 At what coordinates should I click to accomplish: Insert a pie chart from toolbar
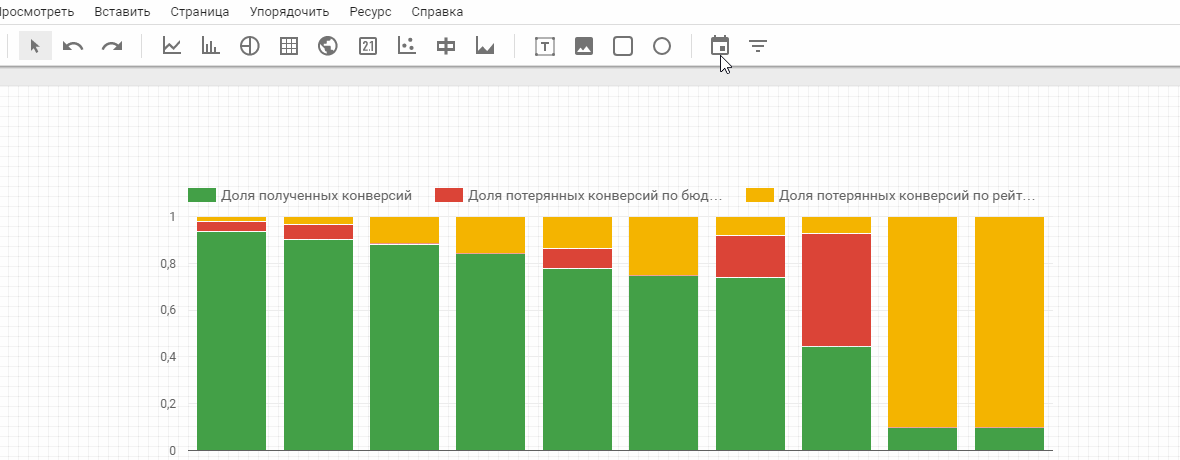[250, 47]
